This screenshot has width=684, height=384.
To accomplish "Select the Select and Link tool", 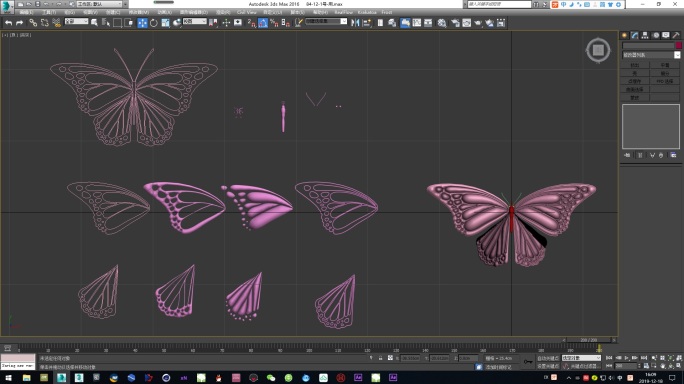I will (33, 23).
